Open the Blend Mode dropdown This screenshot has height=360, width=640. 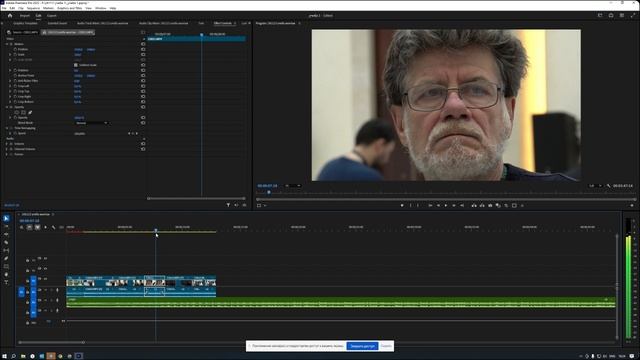pyautogui.click(x=92, y=123)
